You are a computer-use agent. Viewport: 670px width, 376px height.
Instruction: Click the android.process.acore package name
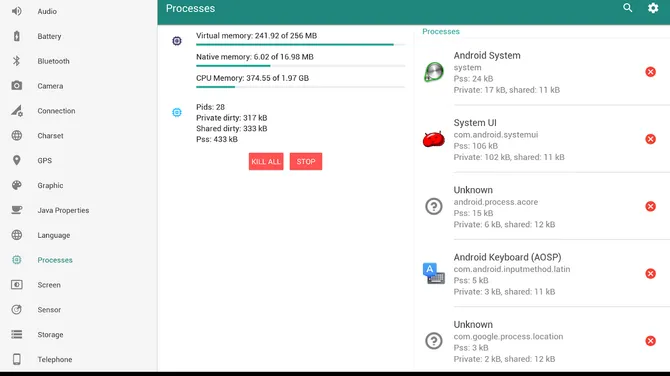click(496, 202)
